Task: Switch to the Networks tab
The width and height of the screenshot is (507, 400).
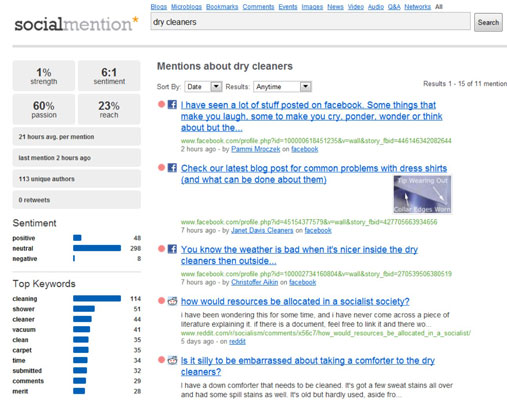Action: 418,7
